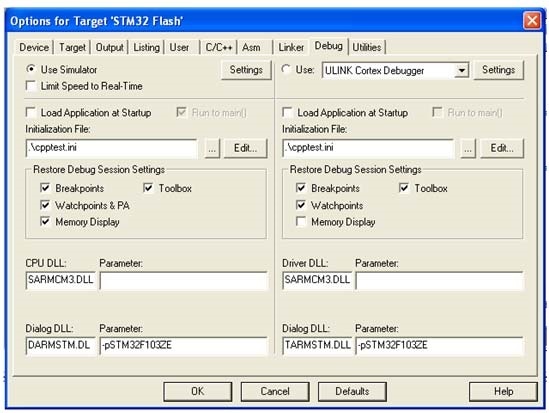This screenshot has height=413, width=549.
Task: Click the ULINK Initialization File text field
Action: 368,148
